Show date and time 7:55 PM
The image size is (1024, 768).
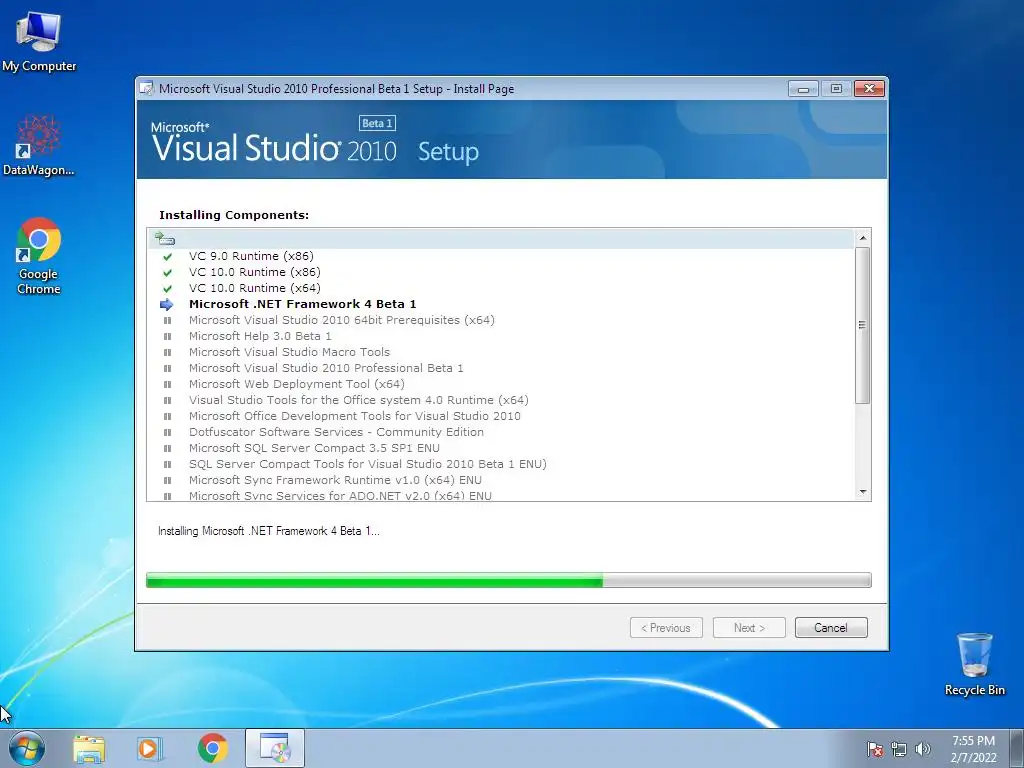point(973,749)
